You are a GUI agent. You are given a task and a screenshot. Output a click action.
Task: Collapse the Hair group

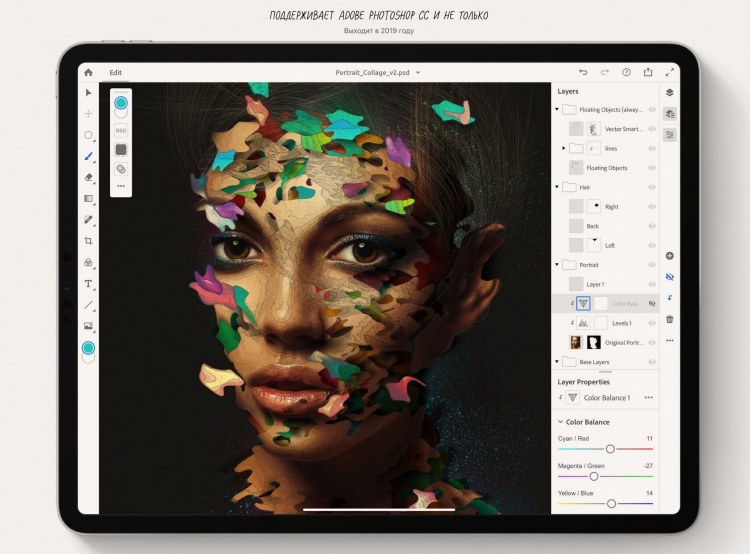557,187
